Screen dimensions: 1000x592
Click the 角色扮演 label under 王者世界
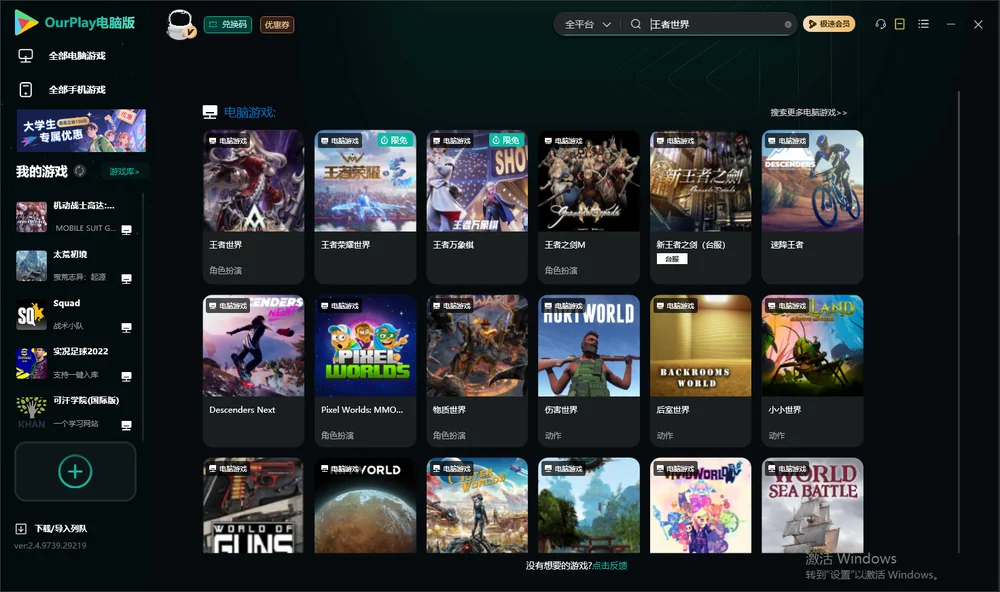[225, 270]
